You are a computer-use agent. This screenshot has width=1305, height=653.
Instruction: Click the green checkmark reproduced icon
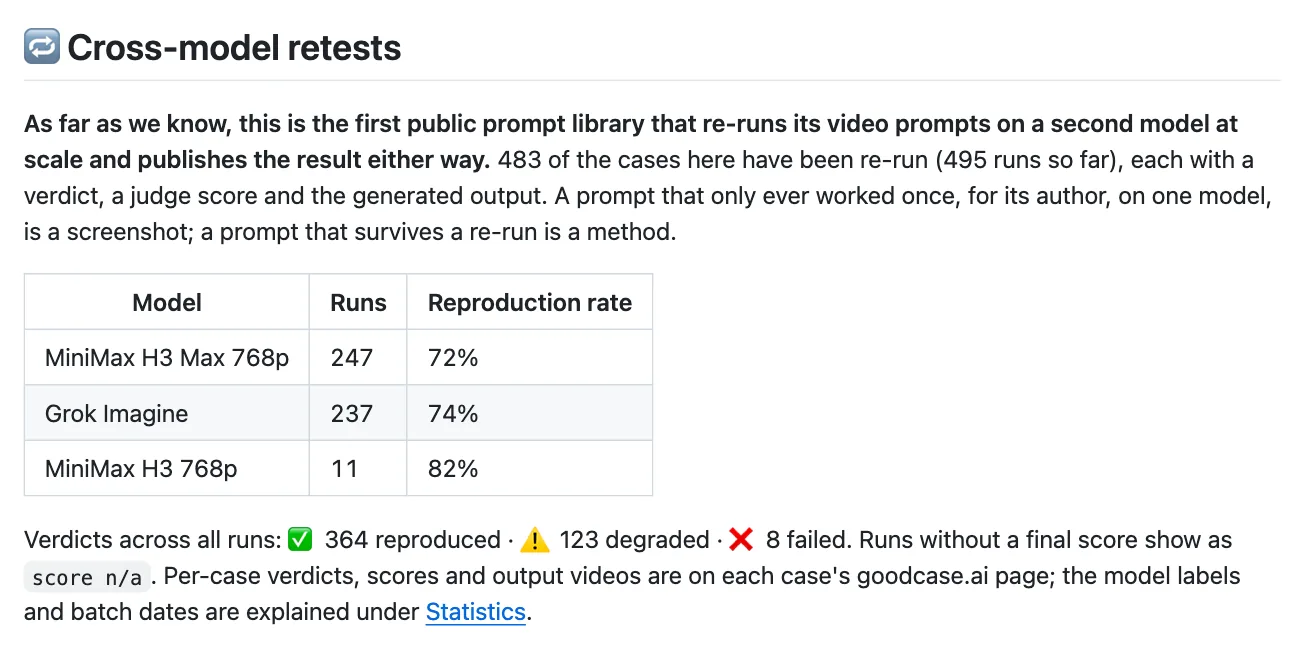pyautogui.click(x=299, y=540)
